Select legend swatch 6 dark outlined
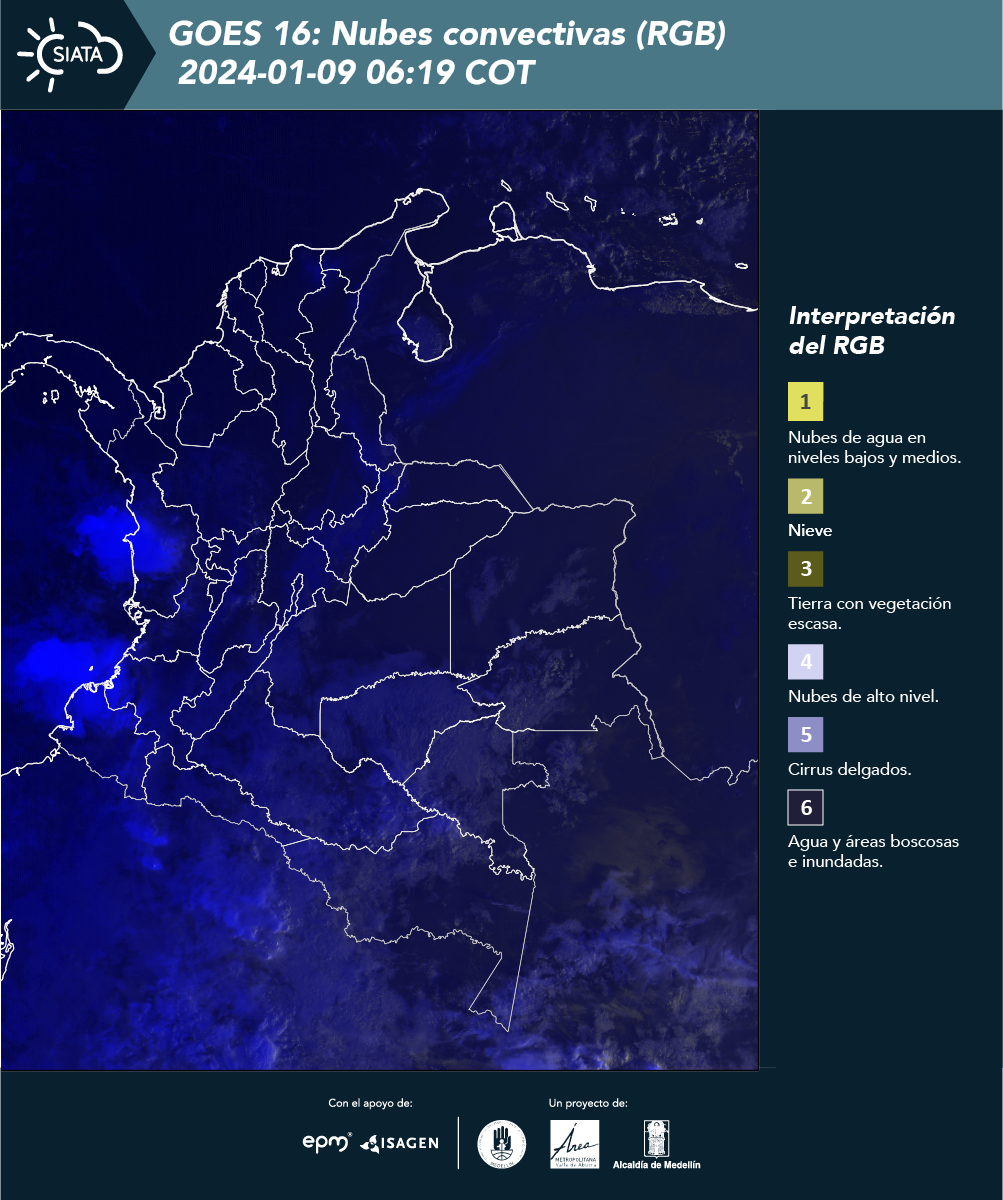 coord(805,807)
